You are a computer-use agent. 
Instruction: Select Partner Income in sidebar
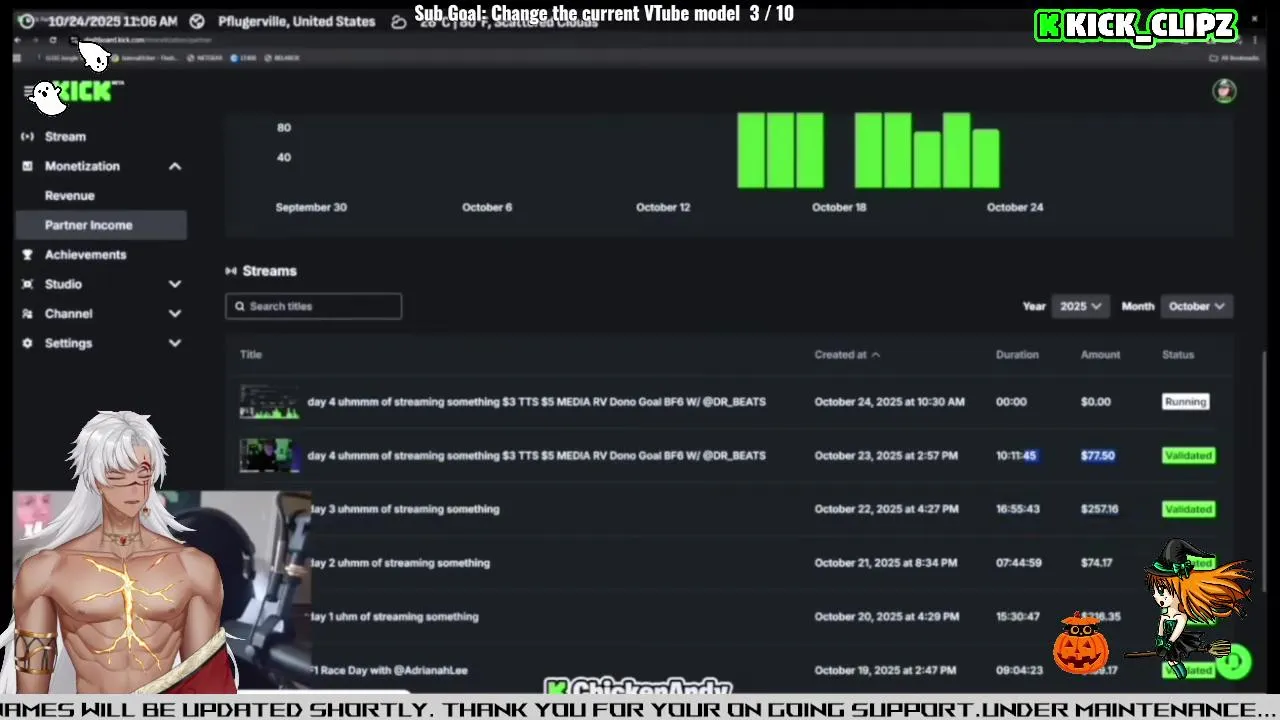tap(101, 225)
